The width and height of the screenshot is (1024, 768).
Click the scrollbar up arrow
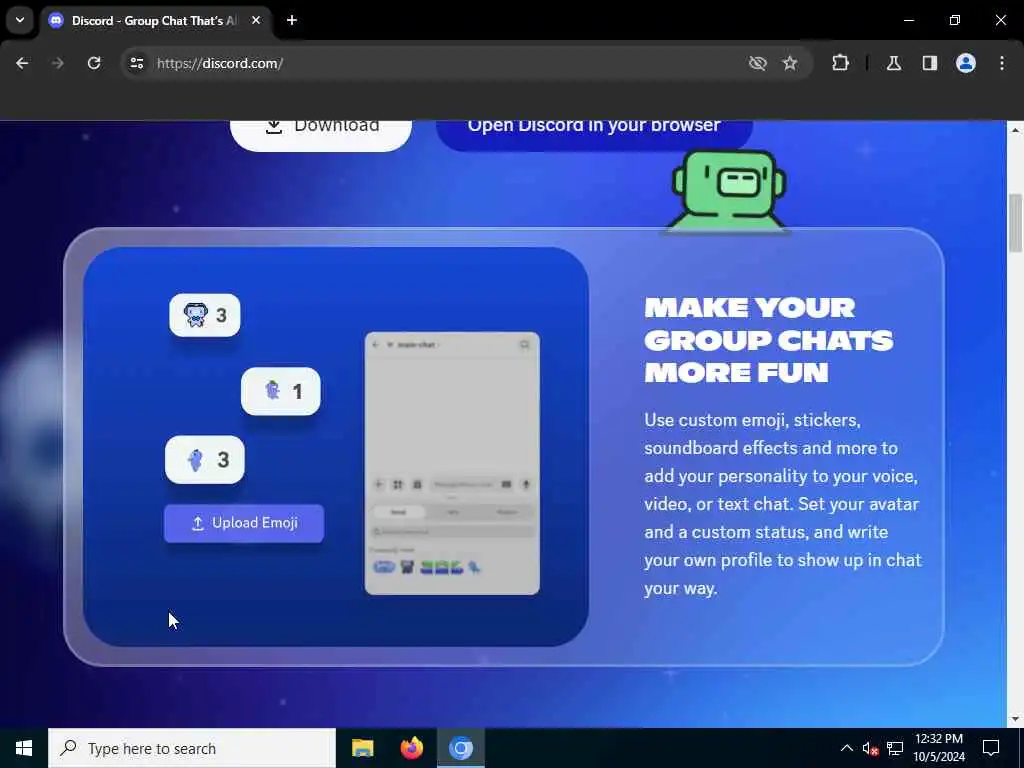pos(1016,129)
